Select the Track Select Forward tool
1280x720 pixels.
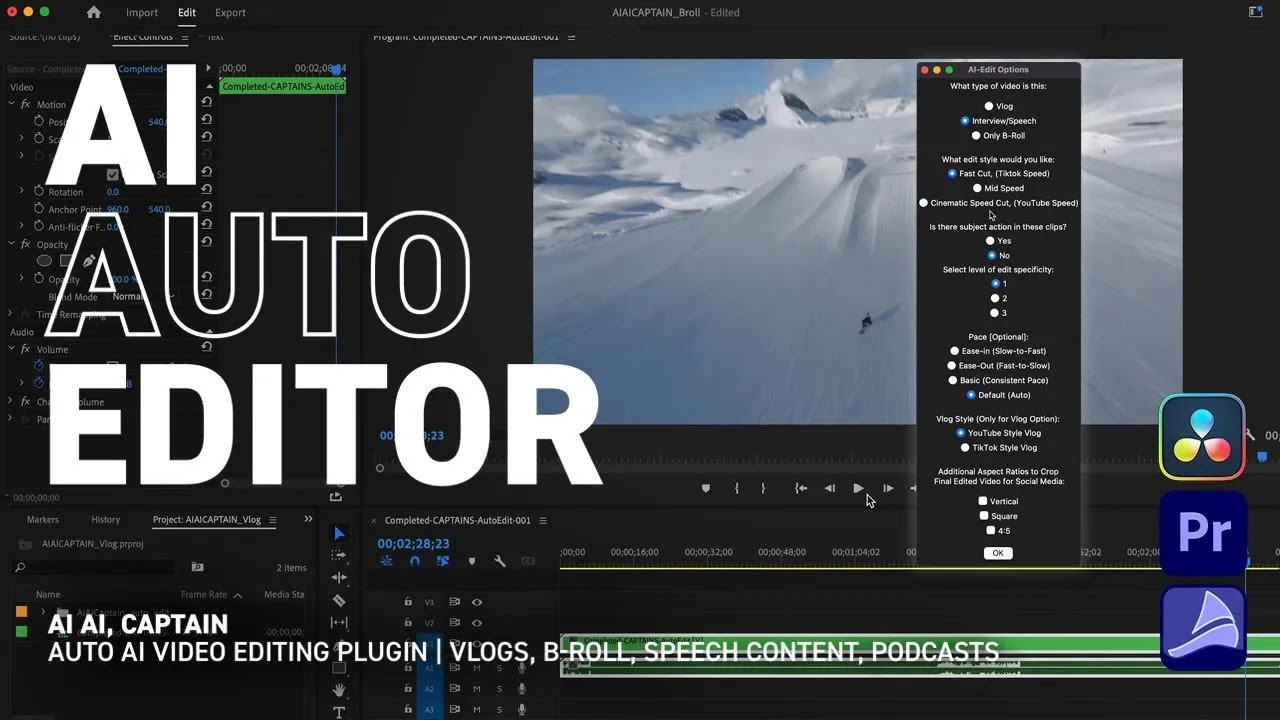tap(339, 555)
